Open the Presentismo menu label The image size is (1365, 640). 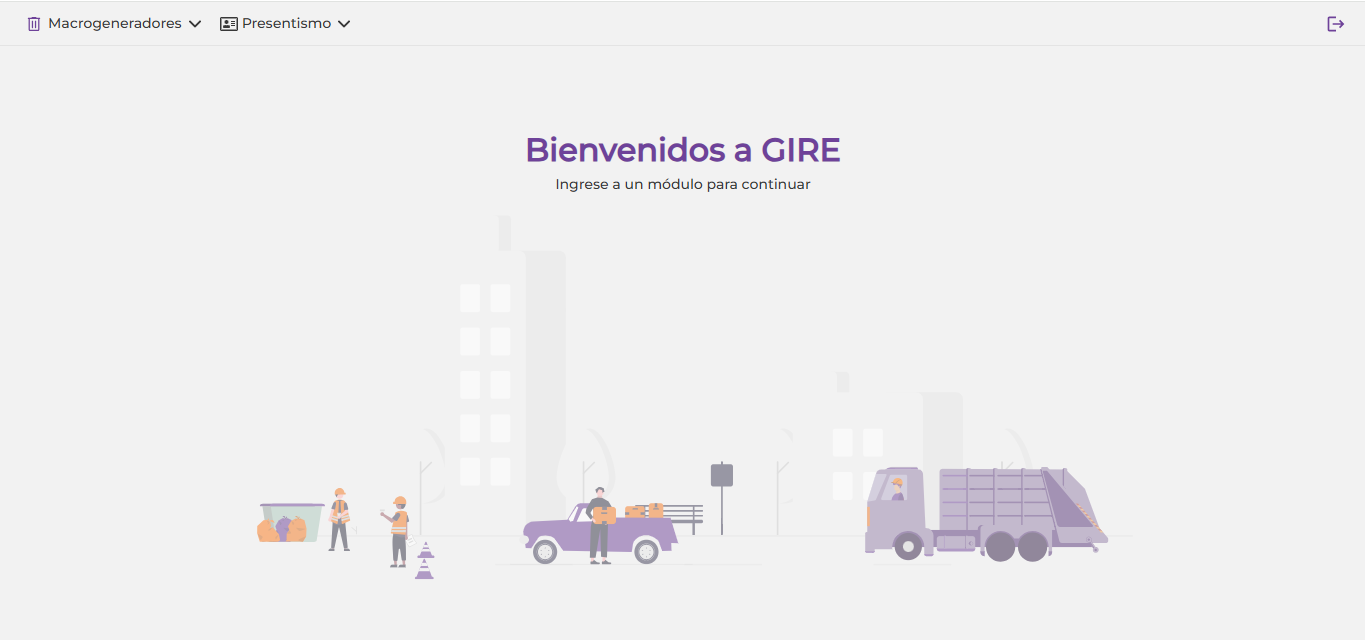[x=286, y=23]
